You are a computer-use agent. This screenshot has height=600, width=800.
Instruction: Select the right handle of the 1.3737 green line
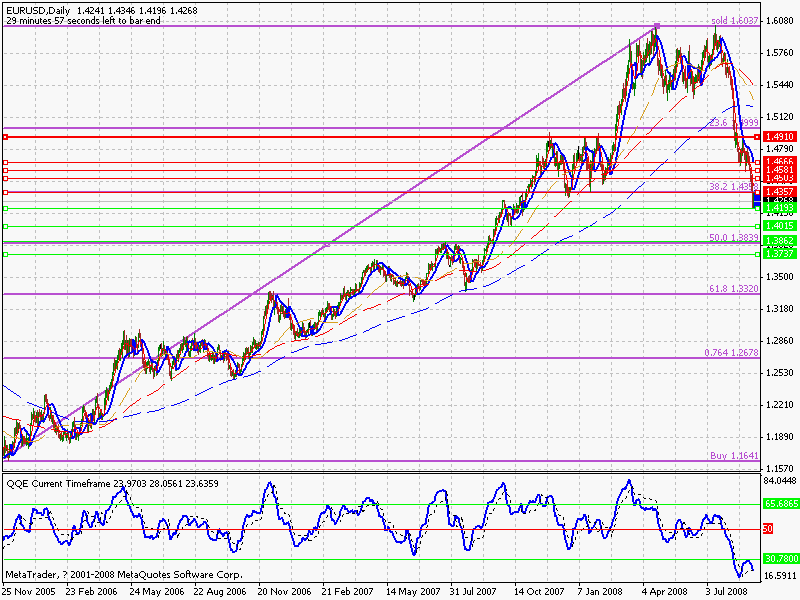(757, 254)
